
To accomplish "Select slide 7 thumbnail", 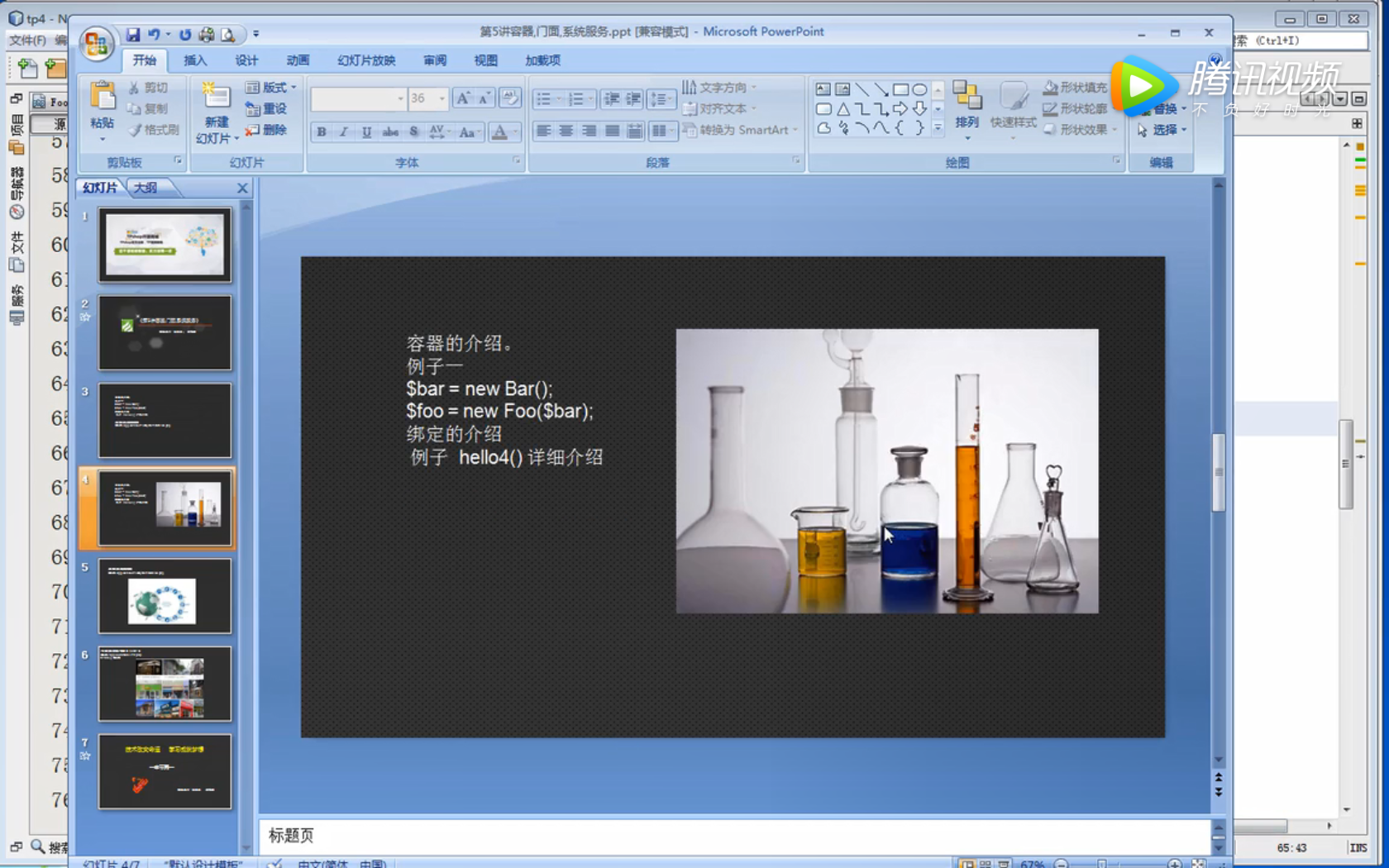I will (x=165, y=771).
